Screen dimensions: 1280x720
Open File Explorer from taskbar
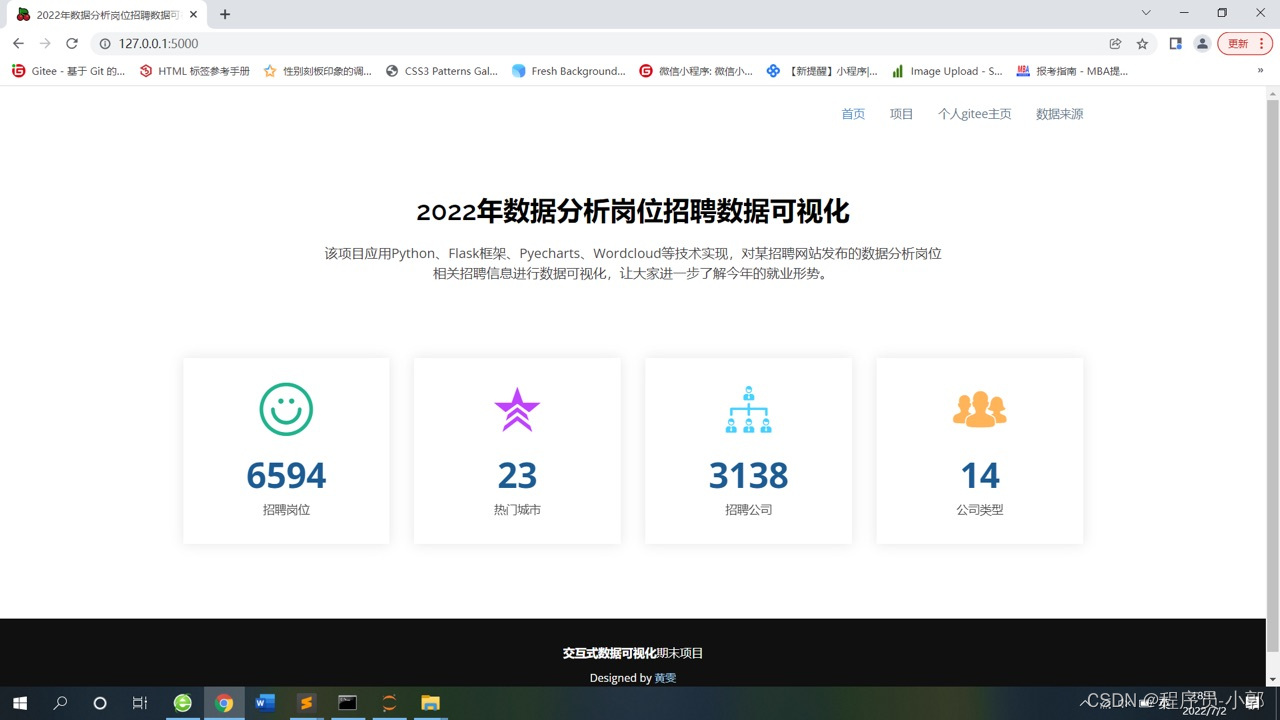(x=430, y=703)
